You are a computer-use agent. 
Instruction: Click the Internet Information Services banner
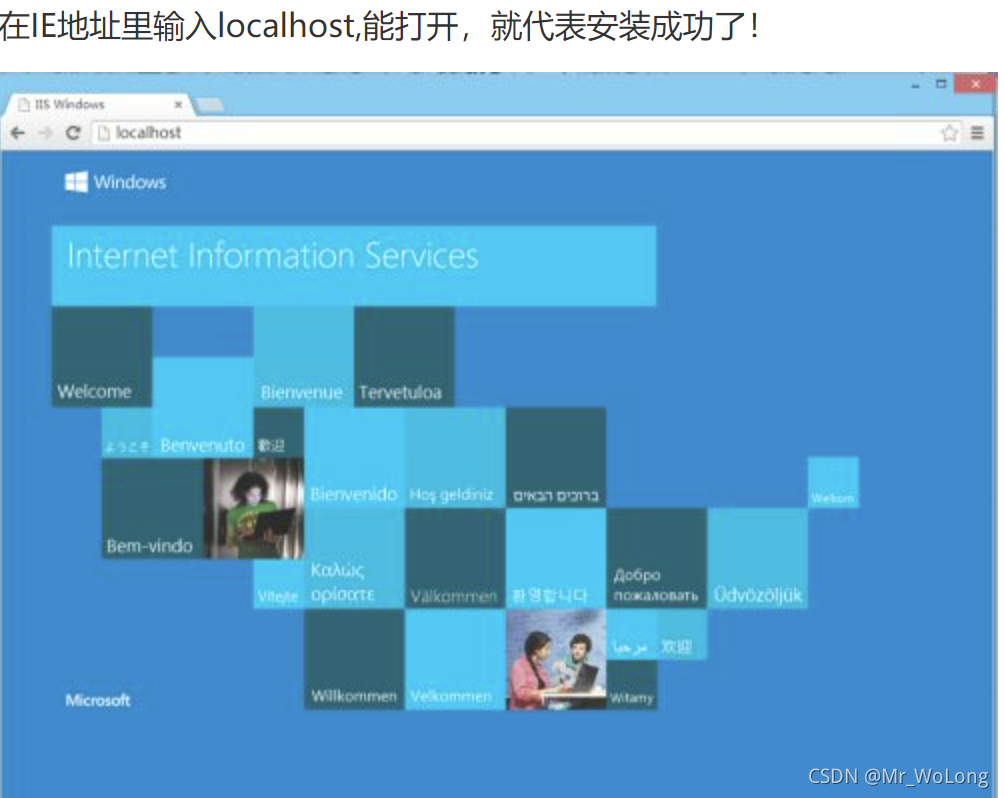pyautogui.click(x=353, y=265)
